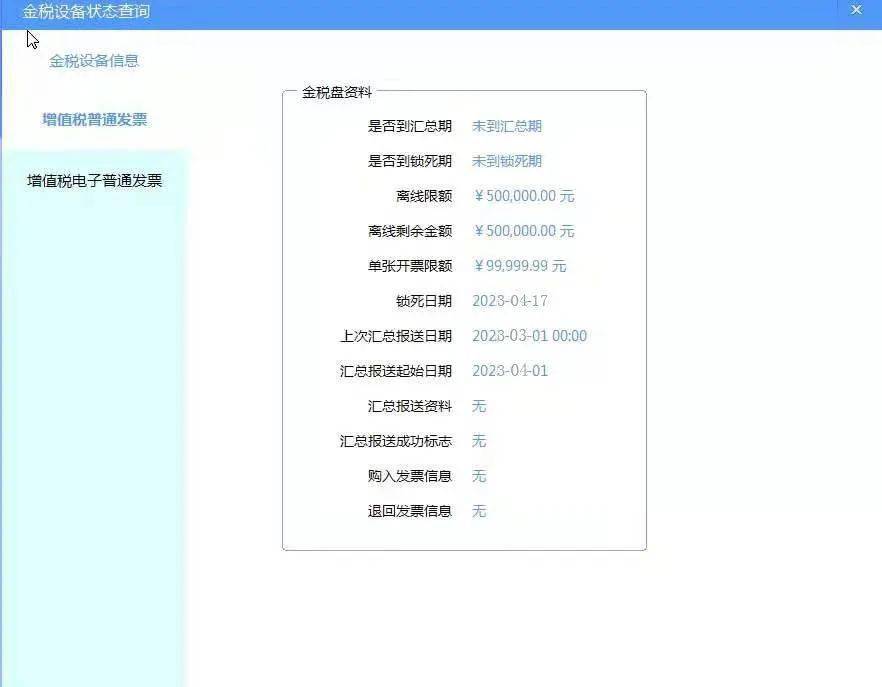Click the 未到汇总期 status text
The image size is (882, 687).
tap(507, 126)
